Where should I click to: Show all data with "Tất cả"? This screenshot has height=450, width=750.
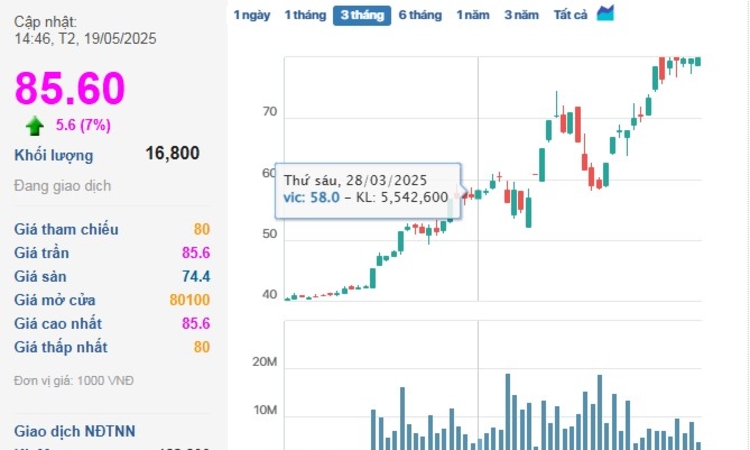pos(570,15)
